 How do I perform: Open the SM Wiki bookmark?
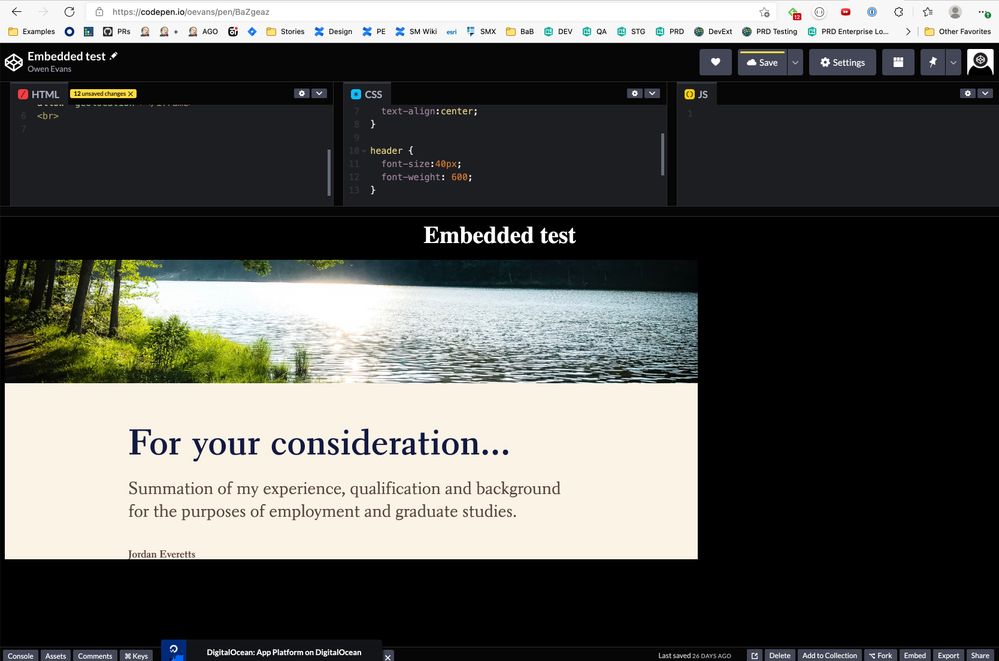click(416, 31)
